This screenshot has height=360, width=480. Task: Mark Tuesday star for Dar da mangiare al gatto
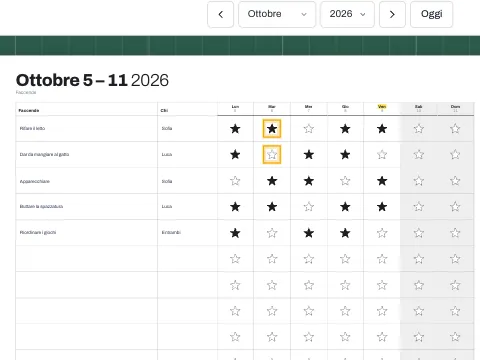272,155
